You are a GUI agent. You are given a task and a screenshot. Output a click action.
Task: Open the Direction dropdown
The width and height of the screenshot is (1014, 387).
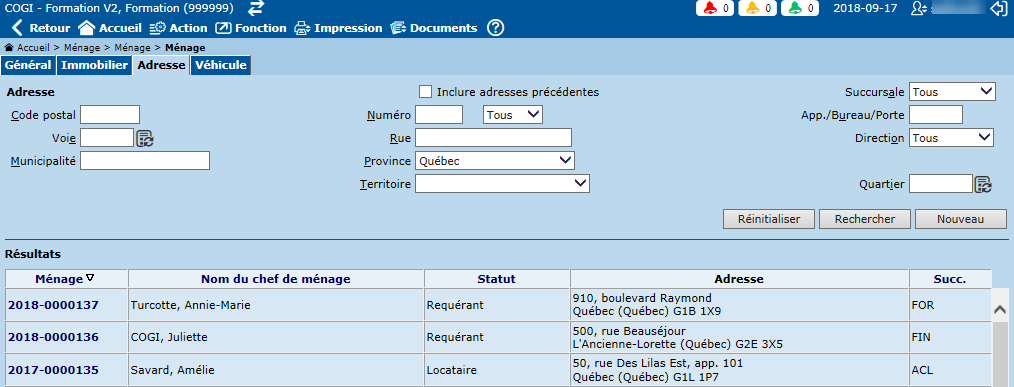point(951,138)
